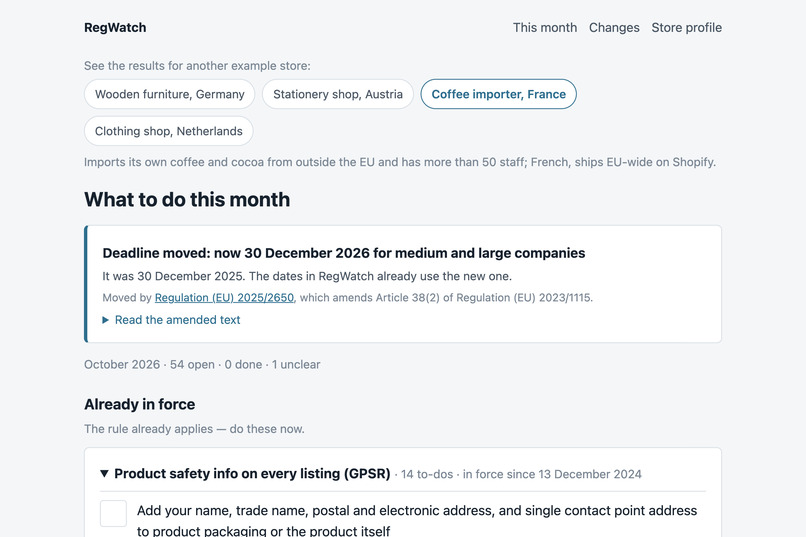Click See the results for another example store
This screenshot has width=806, height=537.
pyautogui.click(x=197, y=66)
